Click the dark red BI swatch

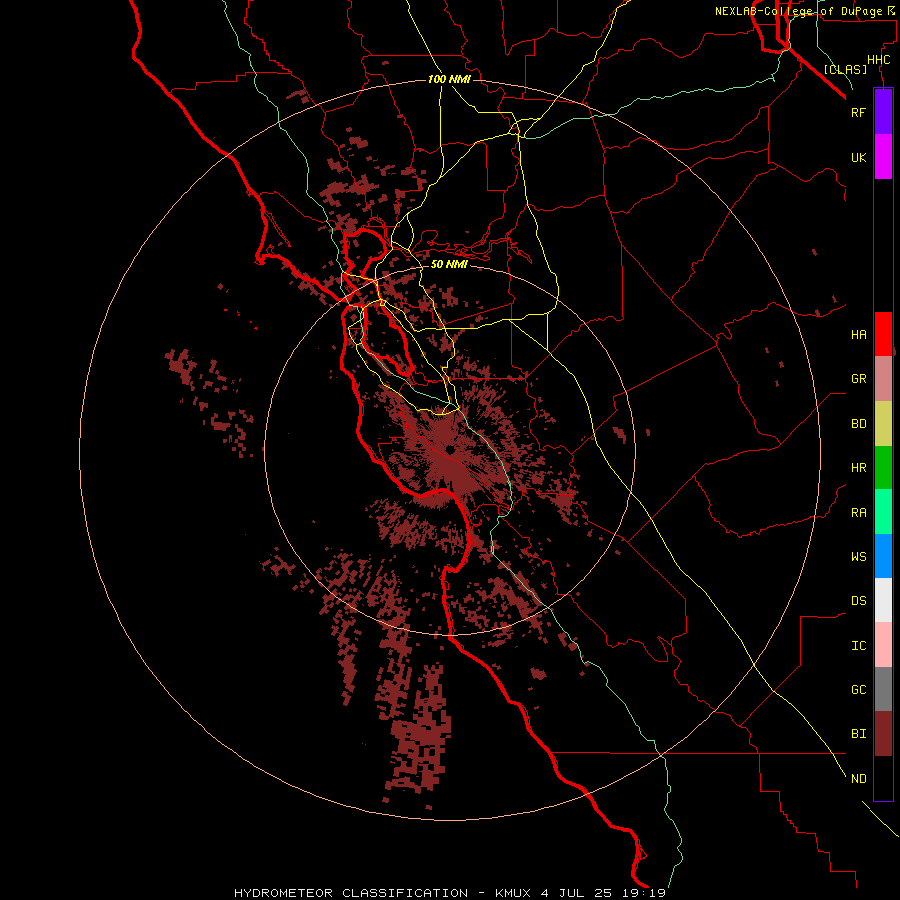click(x=883, y=734)
